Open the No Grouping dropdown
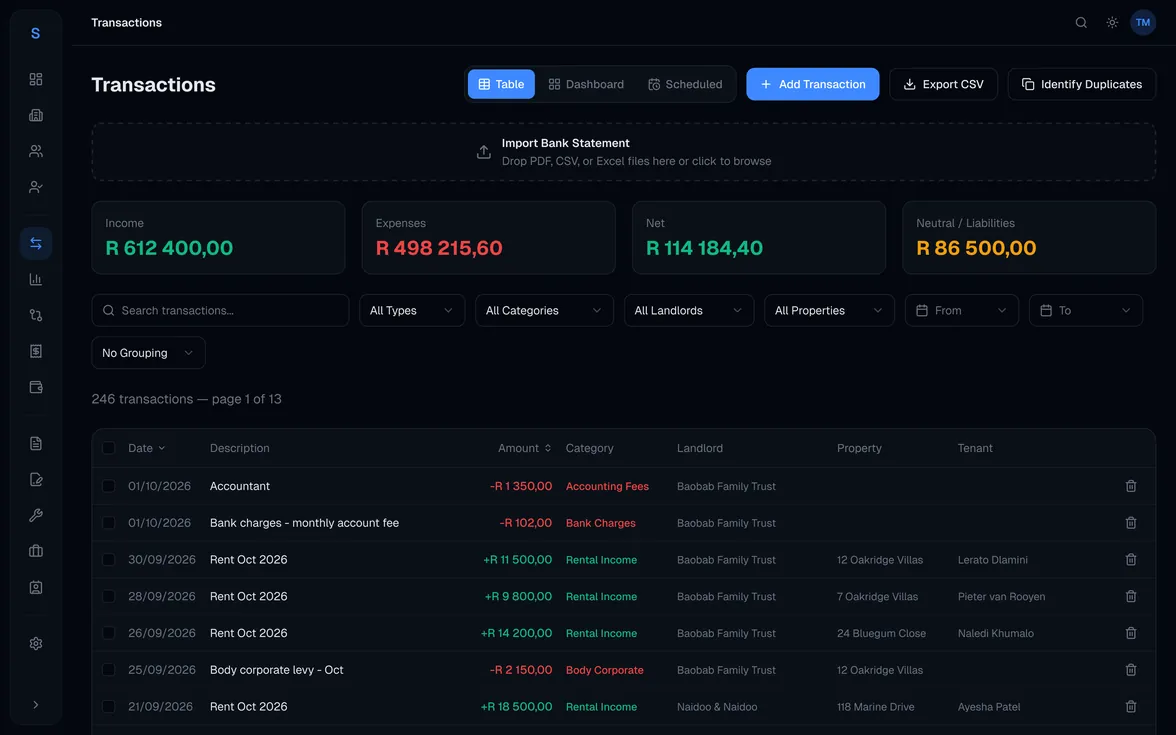Image resolution: width=1176 pixels, height=735 pixels. click(x=148, y=353)
